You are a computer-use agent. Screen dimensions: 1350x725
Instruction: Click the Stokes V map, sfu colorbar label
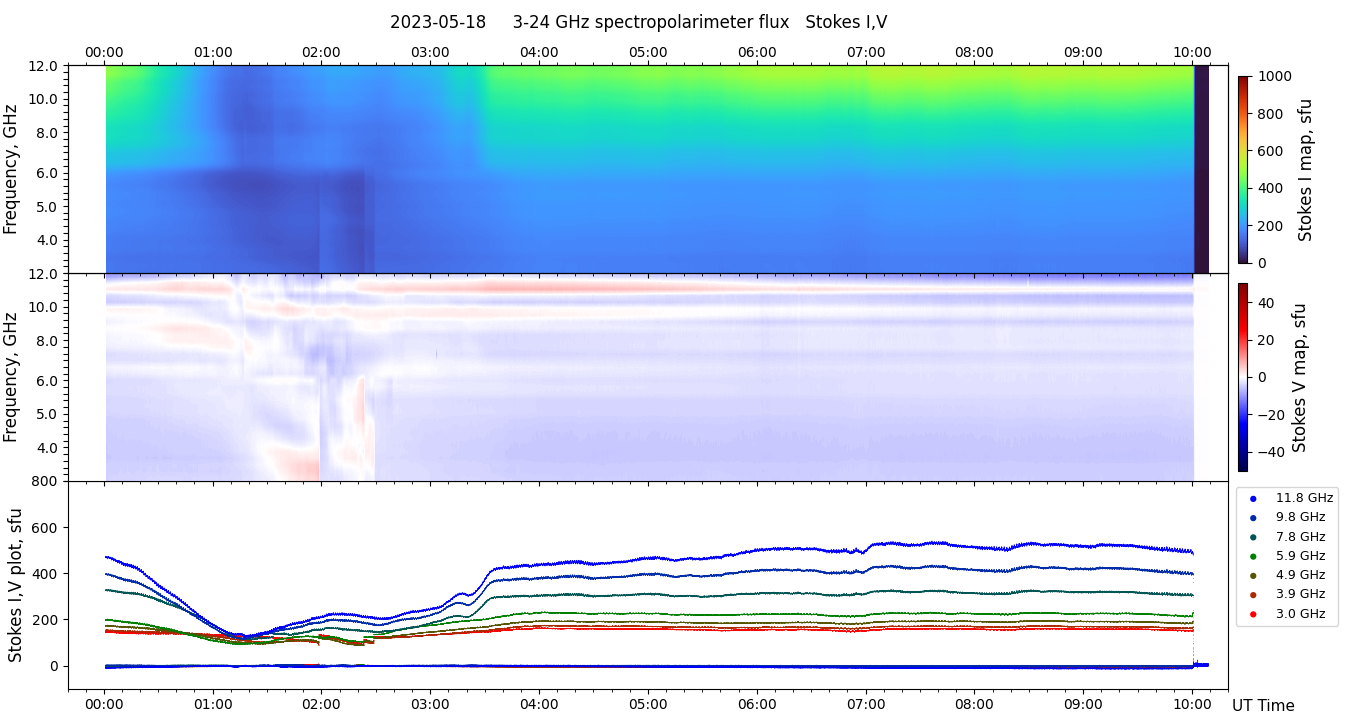click(x=1300, y=377)
